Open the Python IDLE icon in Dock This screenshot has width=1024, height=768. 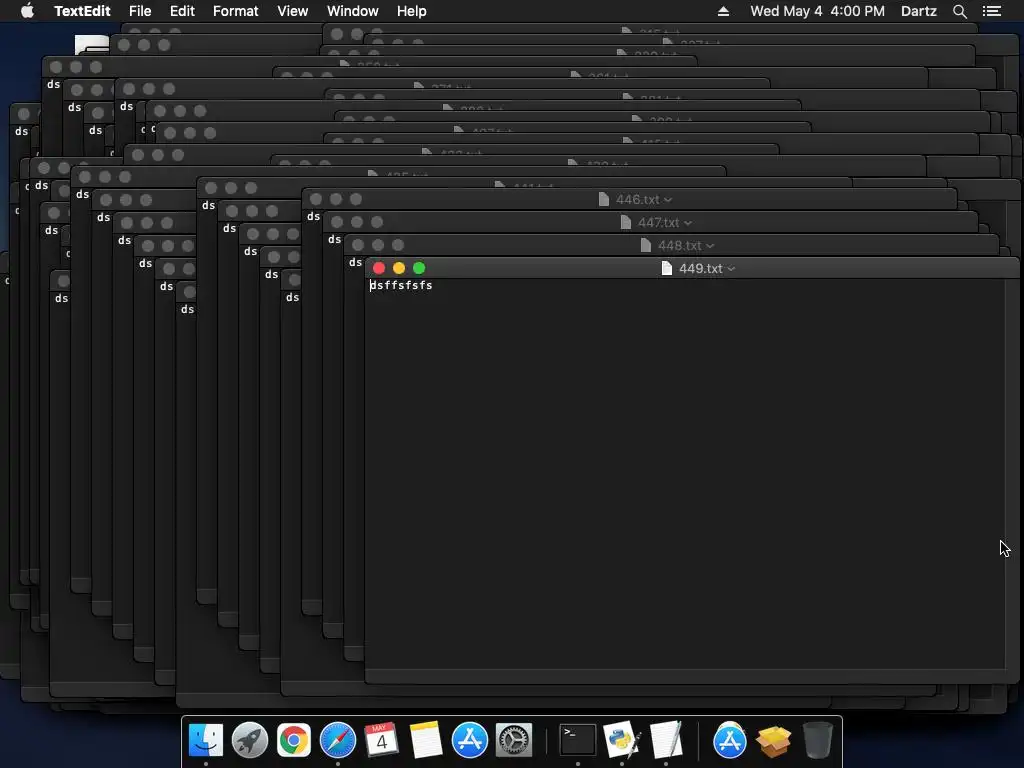622,741
